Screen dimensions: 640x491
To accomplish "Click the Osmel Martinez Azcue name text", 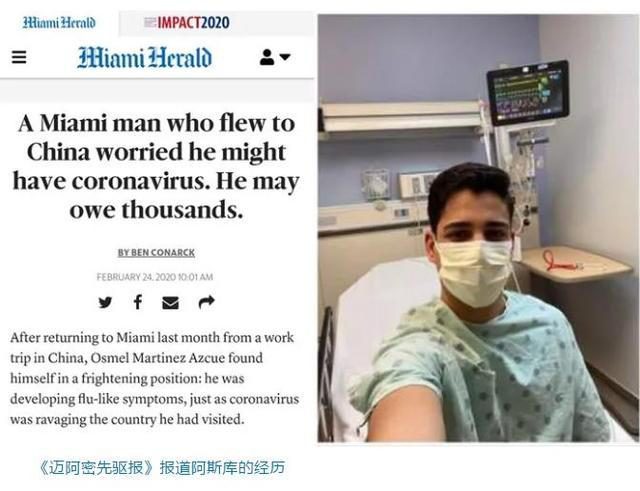I will pos(158,358).
